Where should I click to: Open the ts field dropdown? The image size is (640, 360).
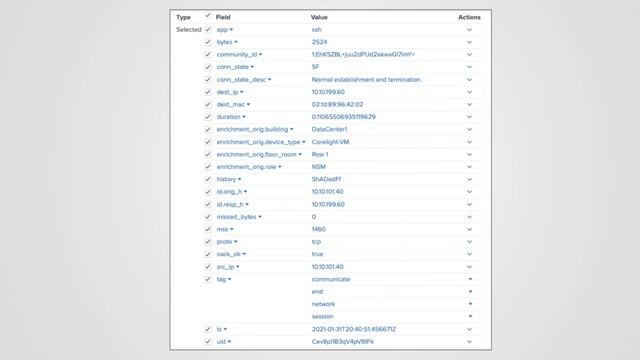click(225, 329)
